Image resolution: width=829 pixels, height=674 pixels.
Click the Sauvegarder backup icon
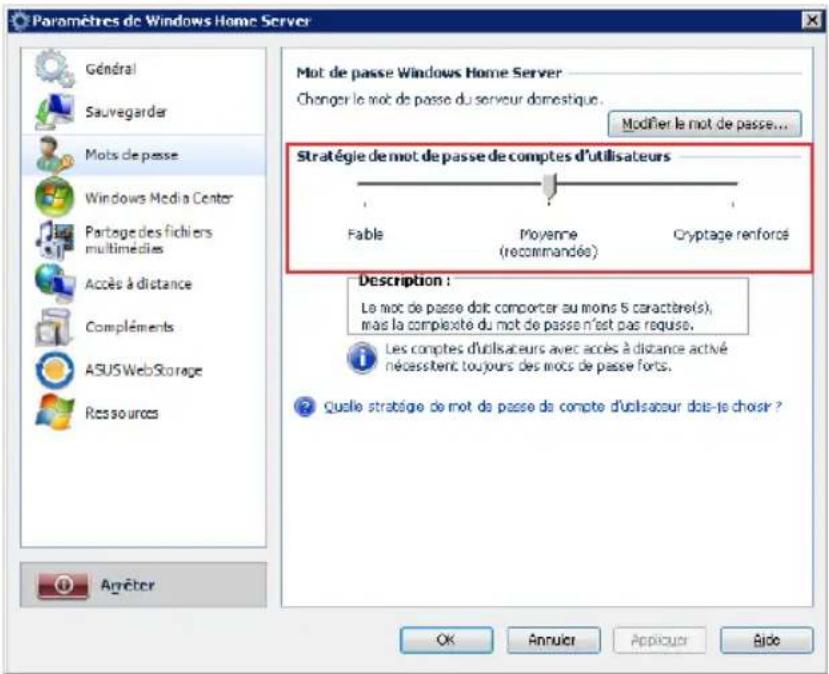[54, 111]
